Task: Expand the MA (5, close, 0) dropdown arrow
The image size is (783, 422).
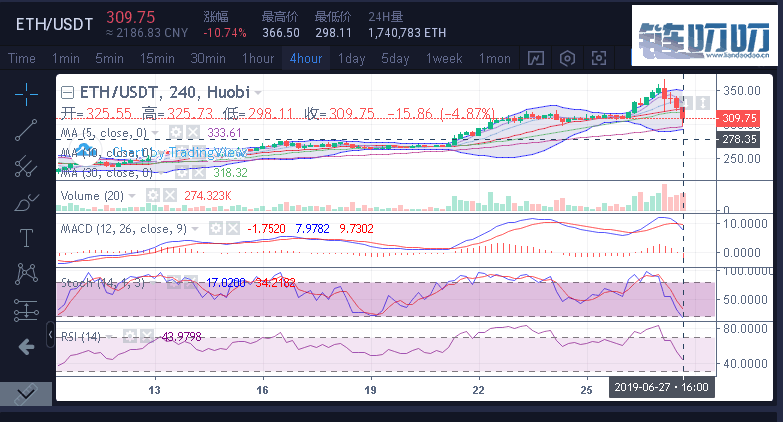Action: [x=155, y=133]
